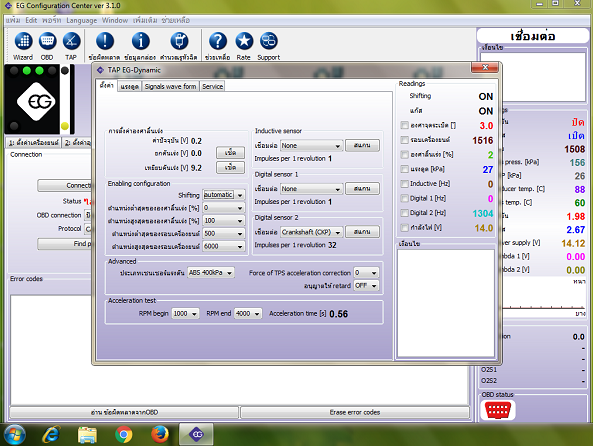Click inside the empty conditions list box in TAP dialog
Image resolution: width=593 pixels, height=446 pixels.
point(446,303)
